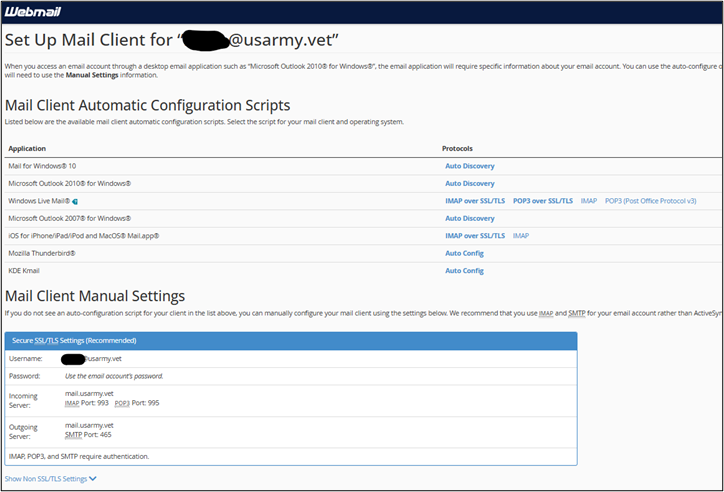The height and width of the screenshot is (492, 724).
Task: Click the Application column header
Action: click(27, 148)
